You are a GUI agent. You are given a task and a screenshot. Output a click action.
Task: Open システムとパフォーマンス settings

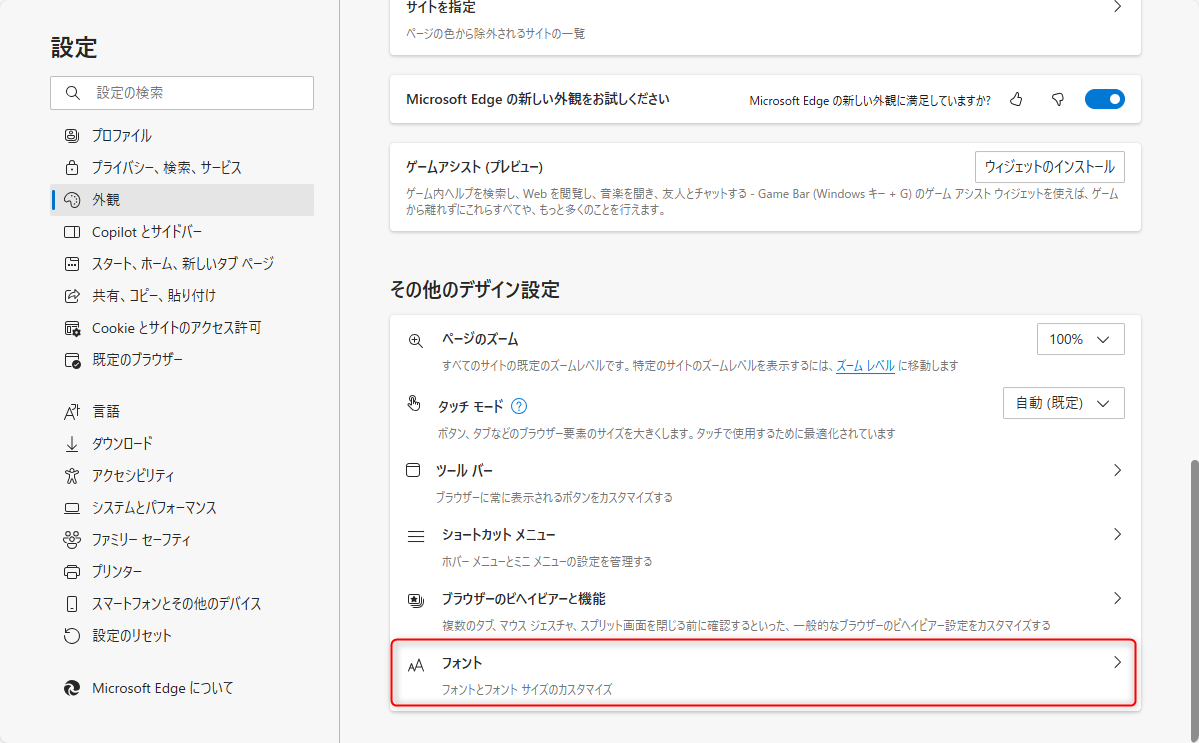tap(182, 508)
